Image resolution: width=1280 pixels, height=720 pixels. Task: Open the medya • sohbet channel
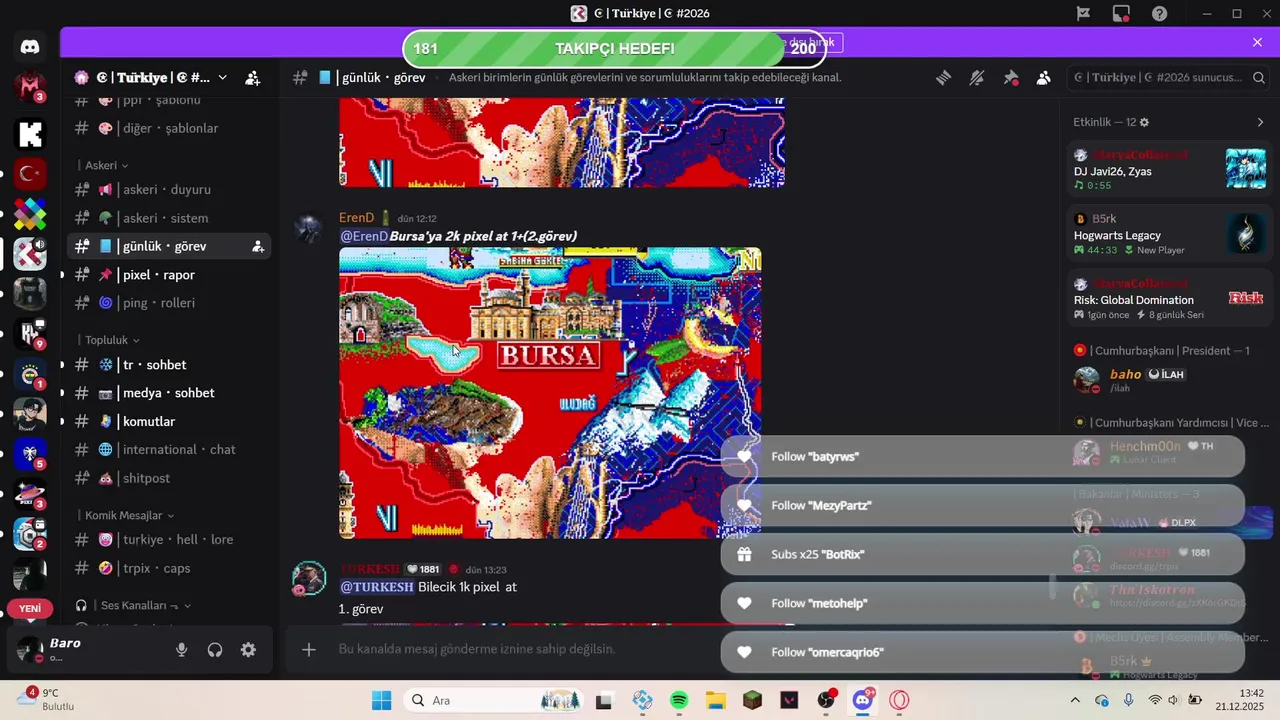tap(168, 393)
